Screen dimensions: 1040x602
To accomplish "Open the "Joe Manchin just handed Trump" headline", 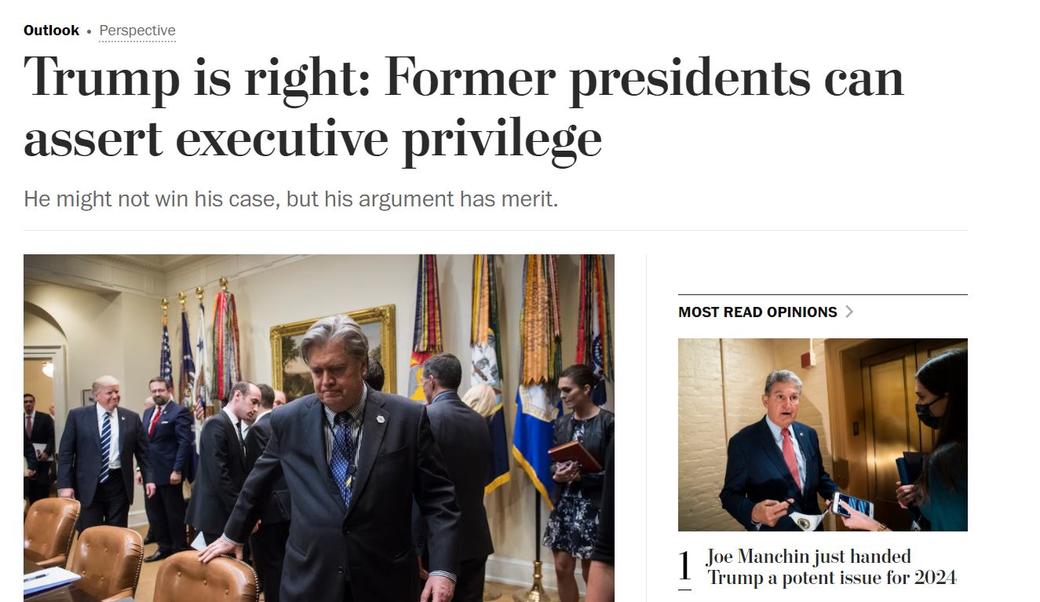I will click(830, 567).
